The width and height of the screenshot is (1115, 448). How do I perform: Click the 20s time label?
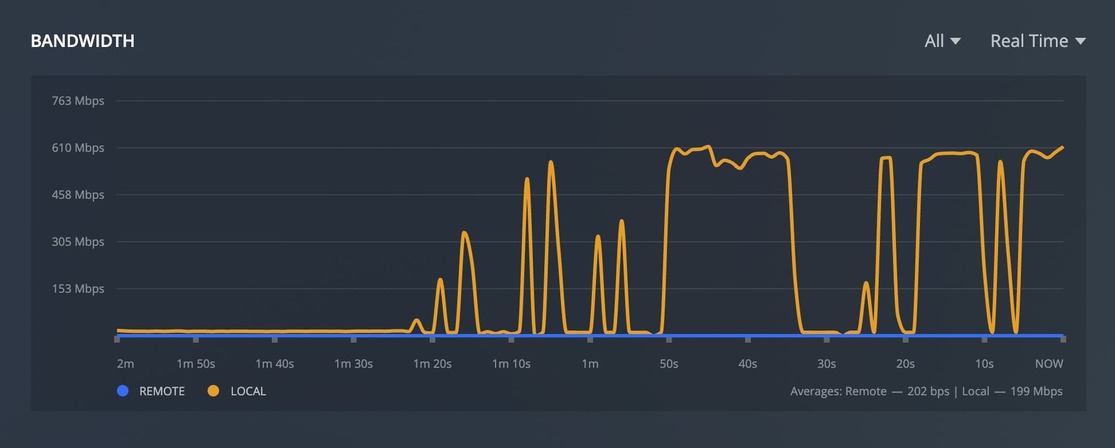905,363
